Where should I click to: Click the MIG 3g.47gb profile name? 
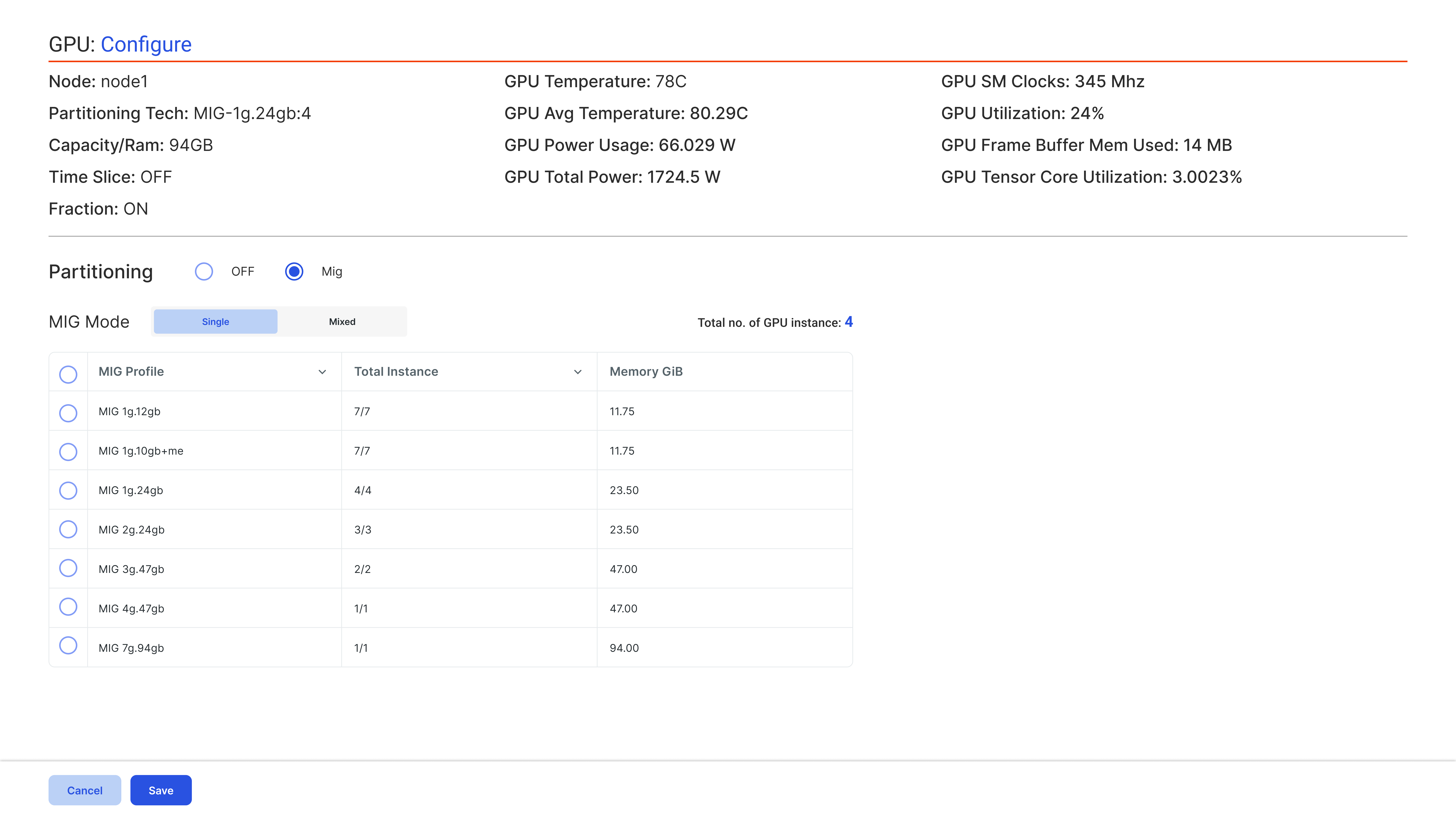pyautogui.click(x=131, y=569)
